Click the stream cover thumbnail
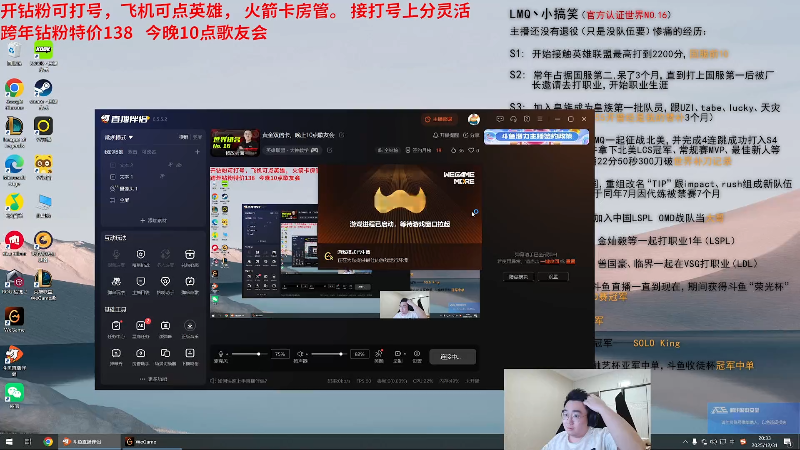 235,143
